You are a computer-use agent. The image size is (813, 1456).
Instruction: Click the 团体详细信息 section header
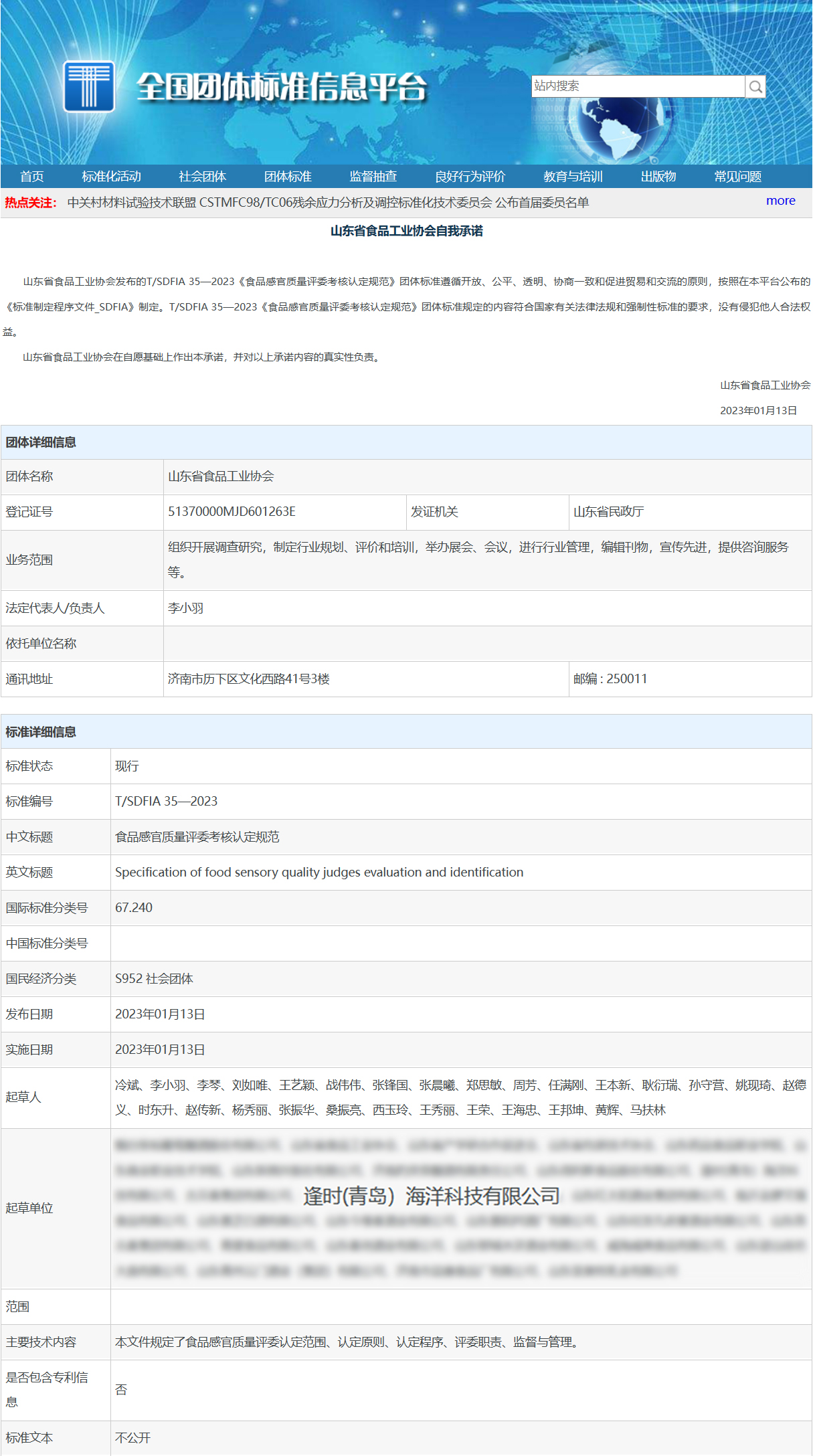41,442
